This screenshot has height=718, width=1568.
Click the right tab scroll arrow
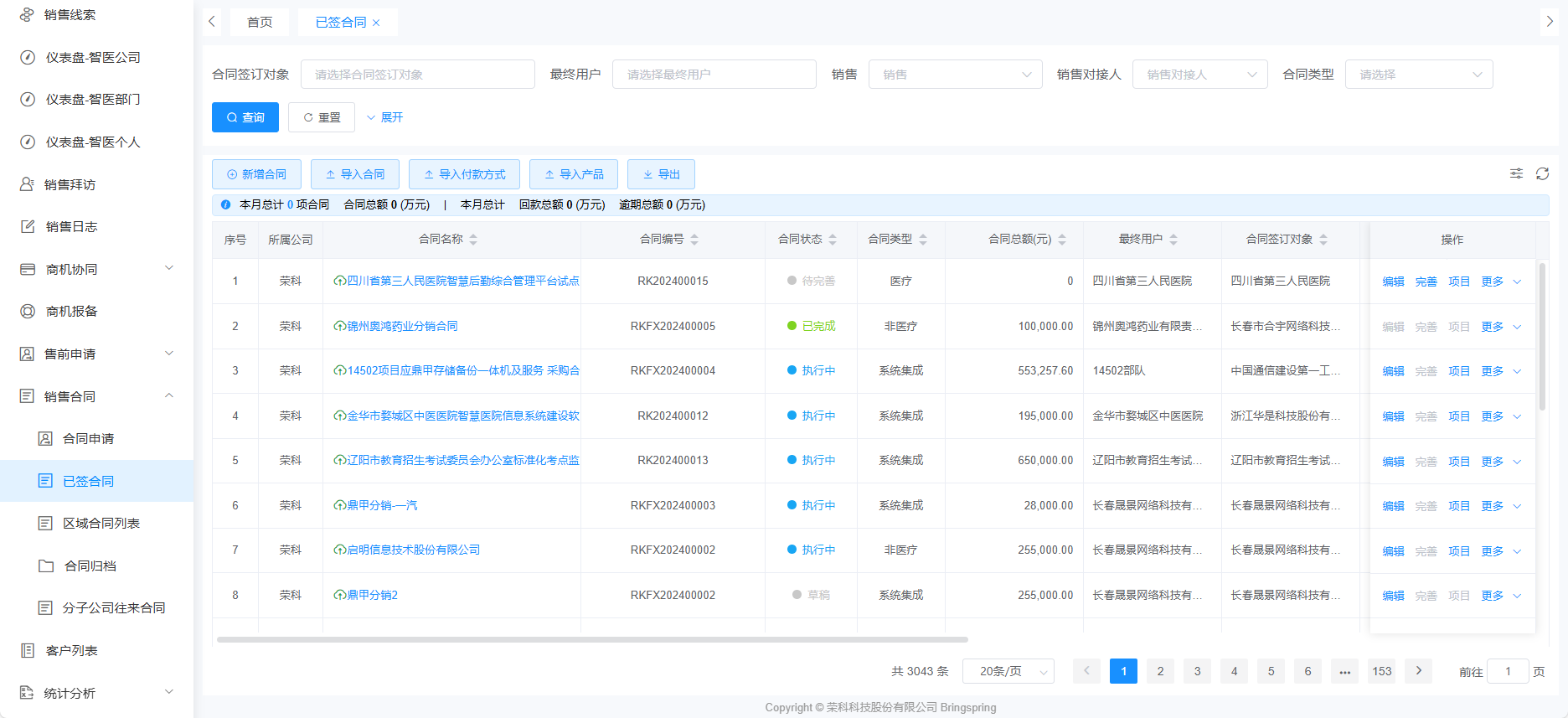pos(1550,22)
